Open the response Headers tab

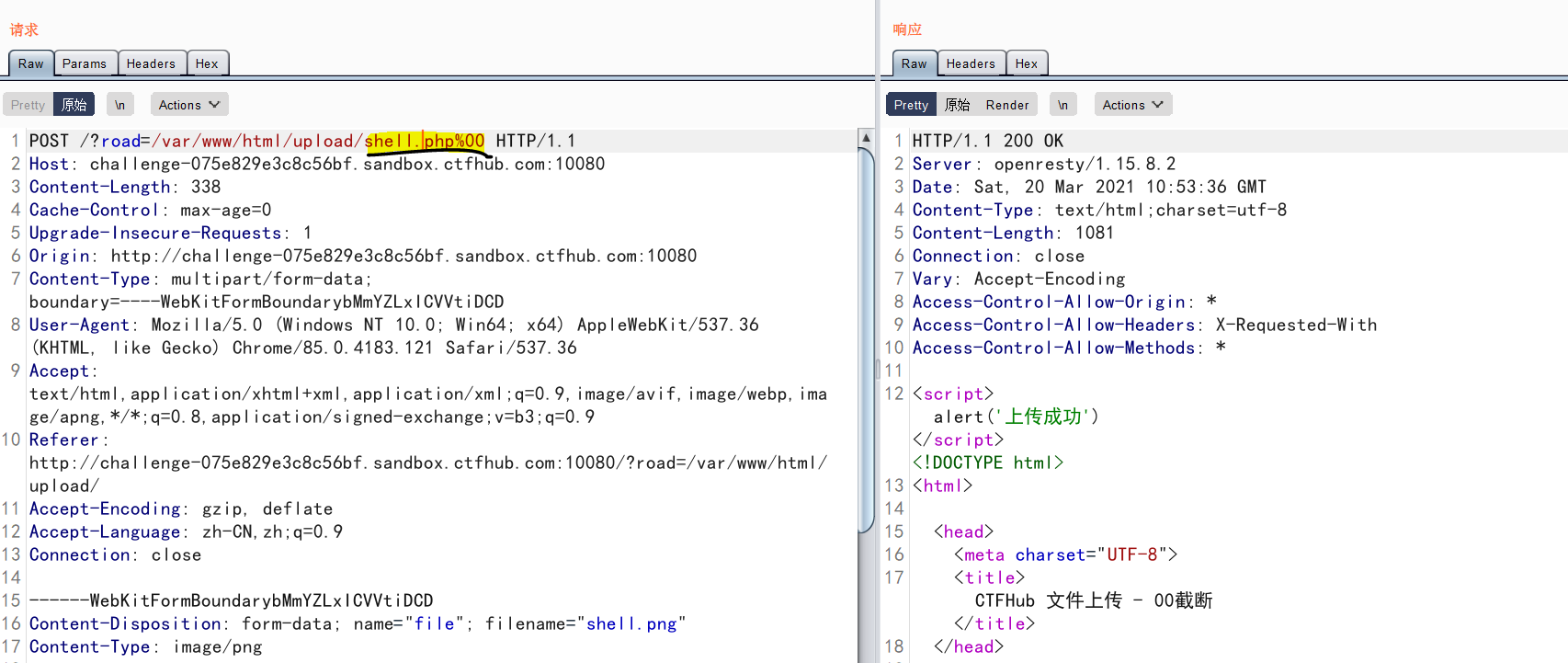pyautogui.click(x=971, y=63)
